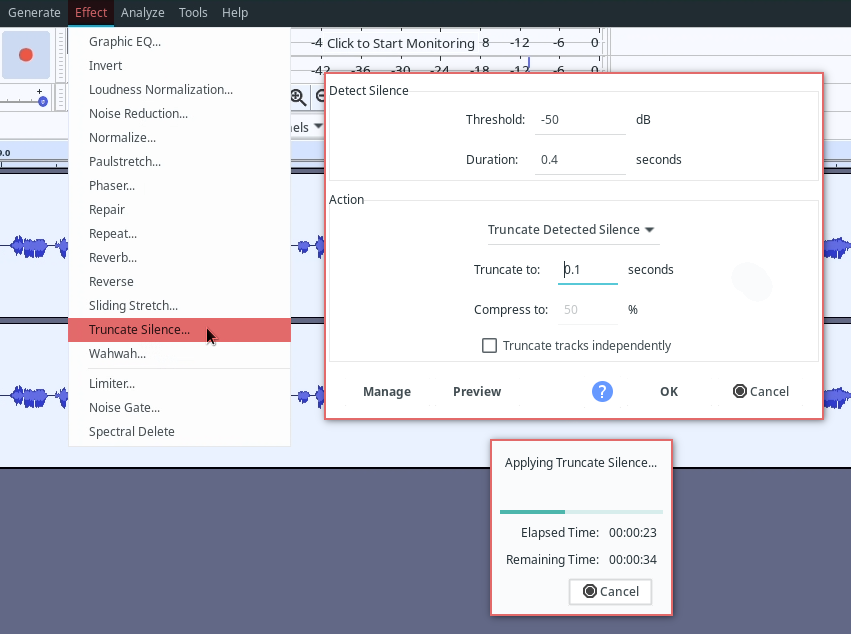Cancel the Truncate Silence settings dialog
The image size is (851, 634).
pyautogui.click(x=761, y=391)
